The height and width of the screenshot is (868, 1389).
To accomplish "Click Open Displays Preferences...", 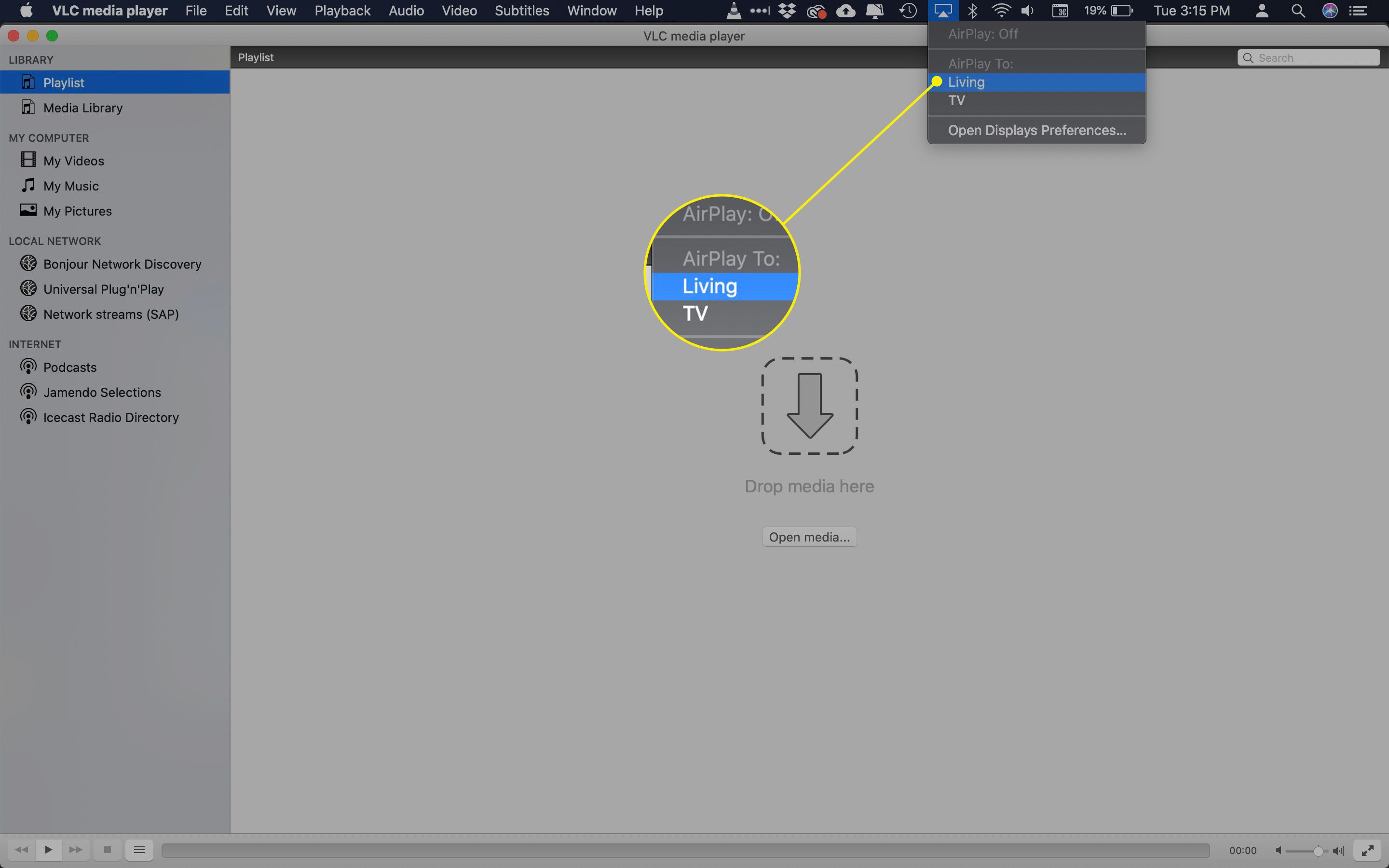I will [1036, 130].
